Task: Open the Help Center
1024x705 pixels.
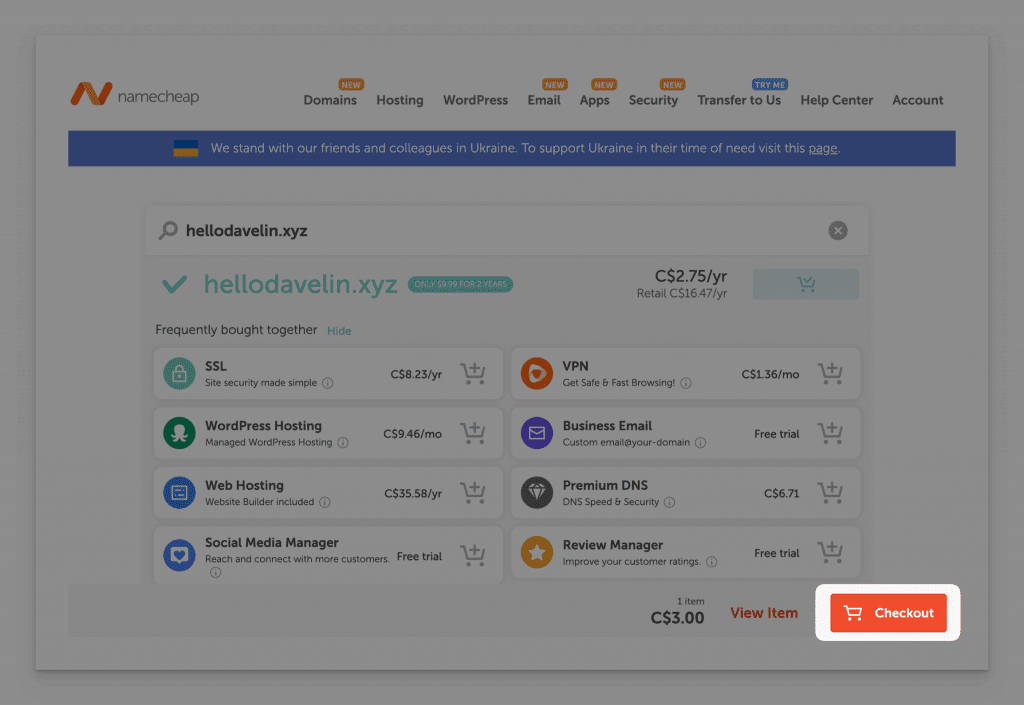Action: pyautogui.click(x=837, y=100)
